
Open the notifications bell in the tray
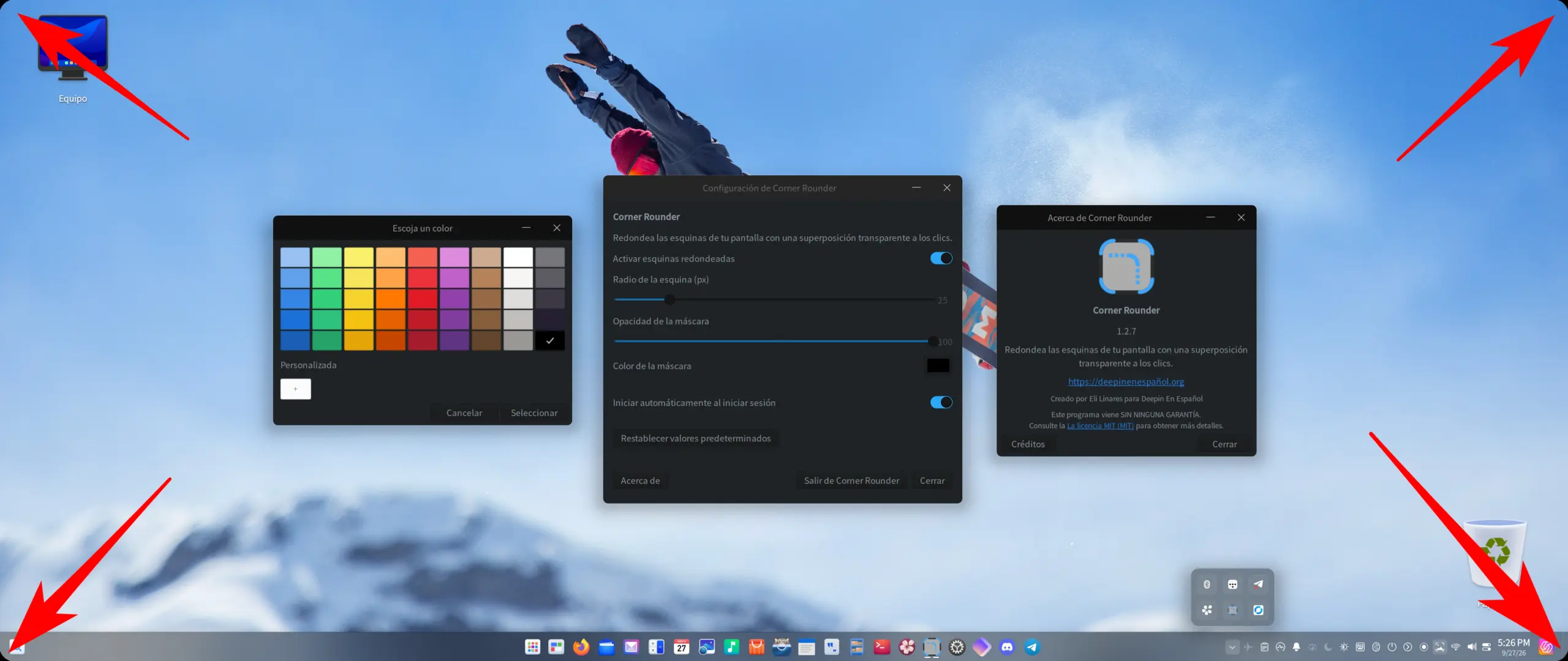[x=1297, y=647]
